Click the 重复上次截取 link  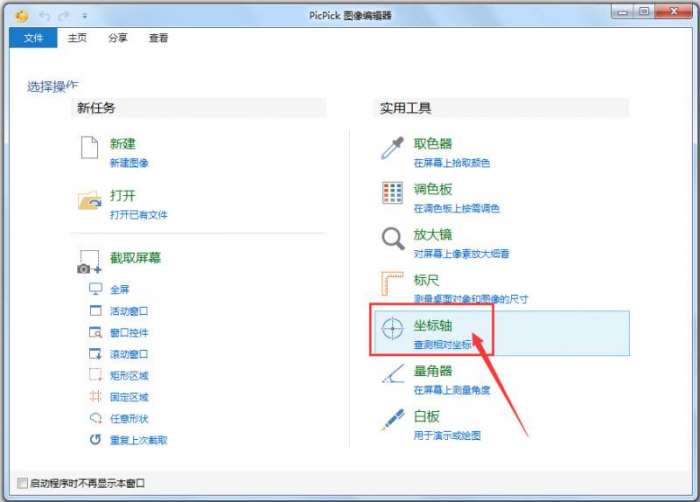[x=139, y=440]
